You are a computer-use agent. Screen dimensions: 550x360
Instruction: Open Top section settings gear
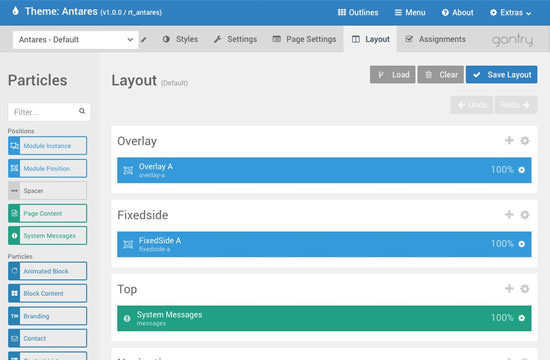point(525,289)
